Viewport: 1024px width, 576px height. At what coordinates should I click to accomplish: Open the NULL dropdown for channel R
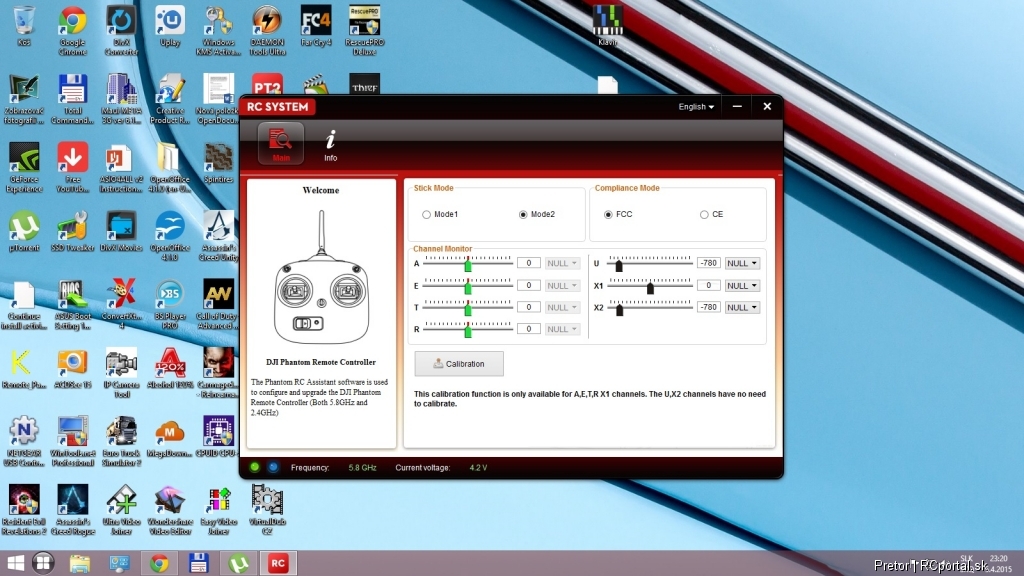[x=562, y=328]
